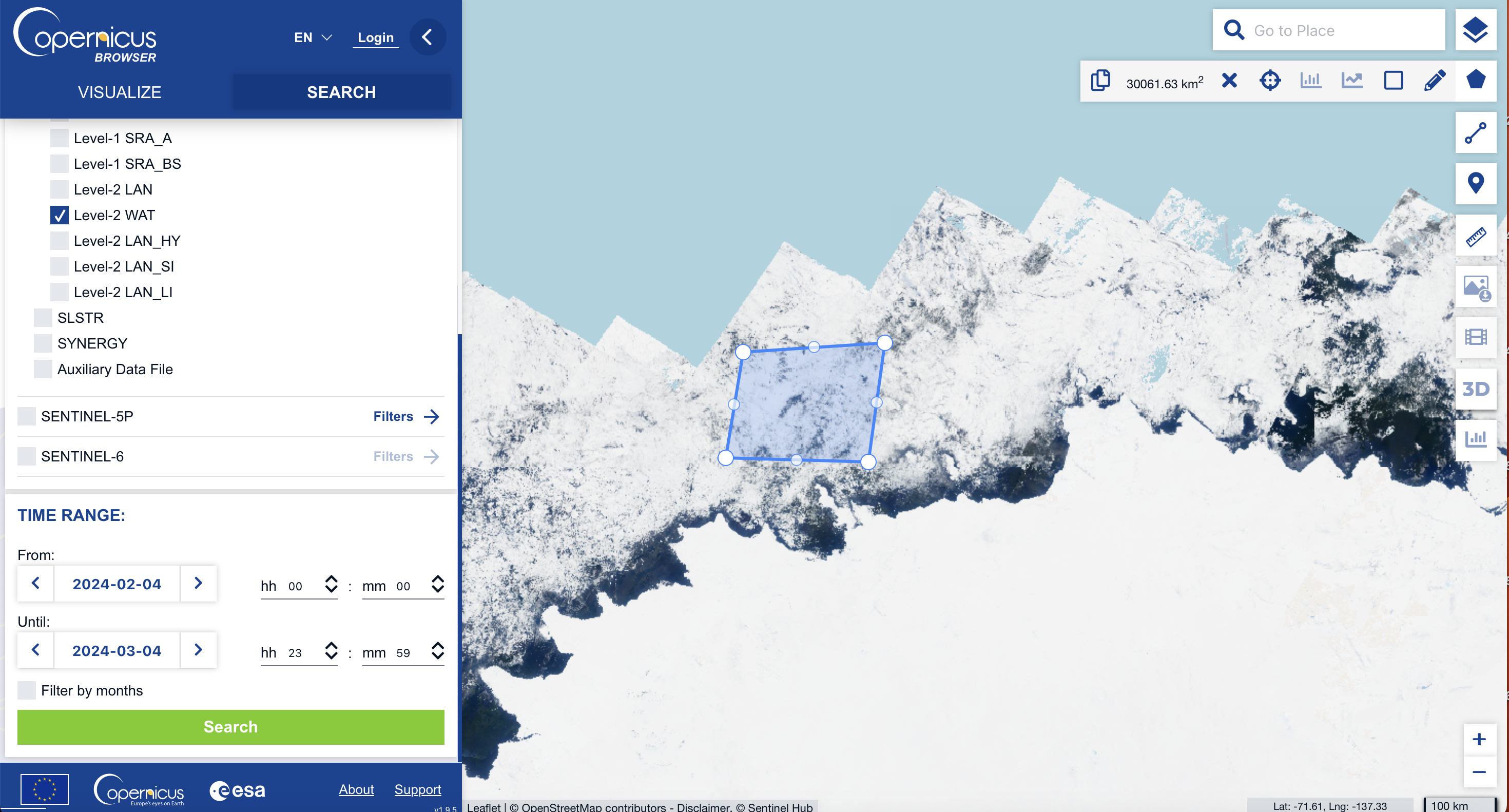Image resolution: width=1509 pixels, height=812 pixels.
Task: Remove the area of interest with X
Action: pyautogui.click(x=1229, y=80)
